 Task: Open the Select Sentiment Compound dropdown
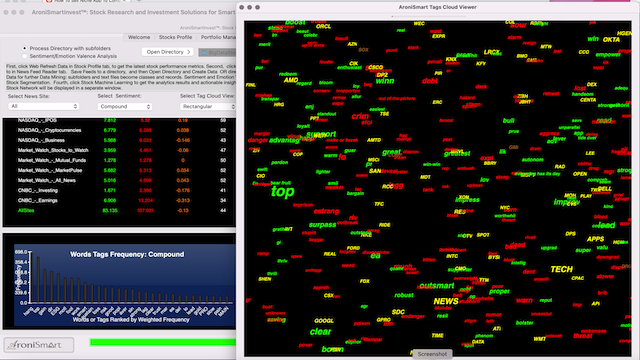pyautogui.click(x=124, y=106)
